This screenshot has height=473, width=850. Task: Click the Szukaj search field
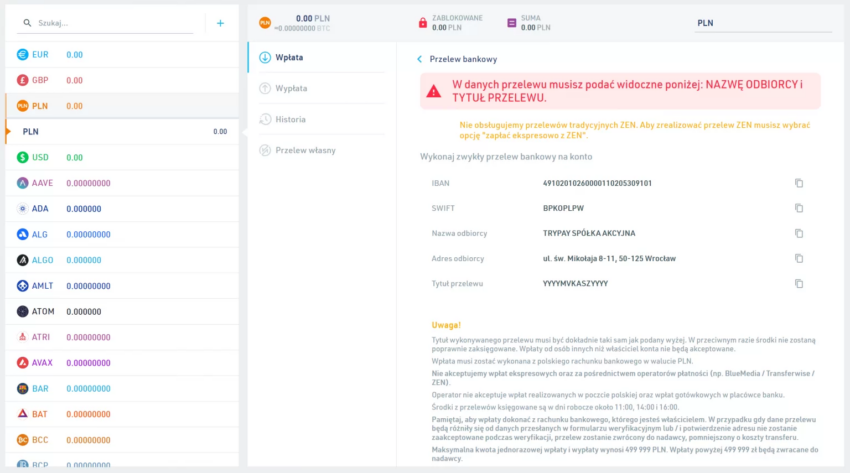106,23
